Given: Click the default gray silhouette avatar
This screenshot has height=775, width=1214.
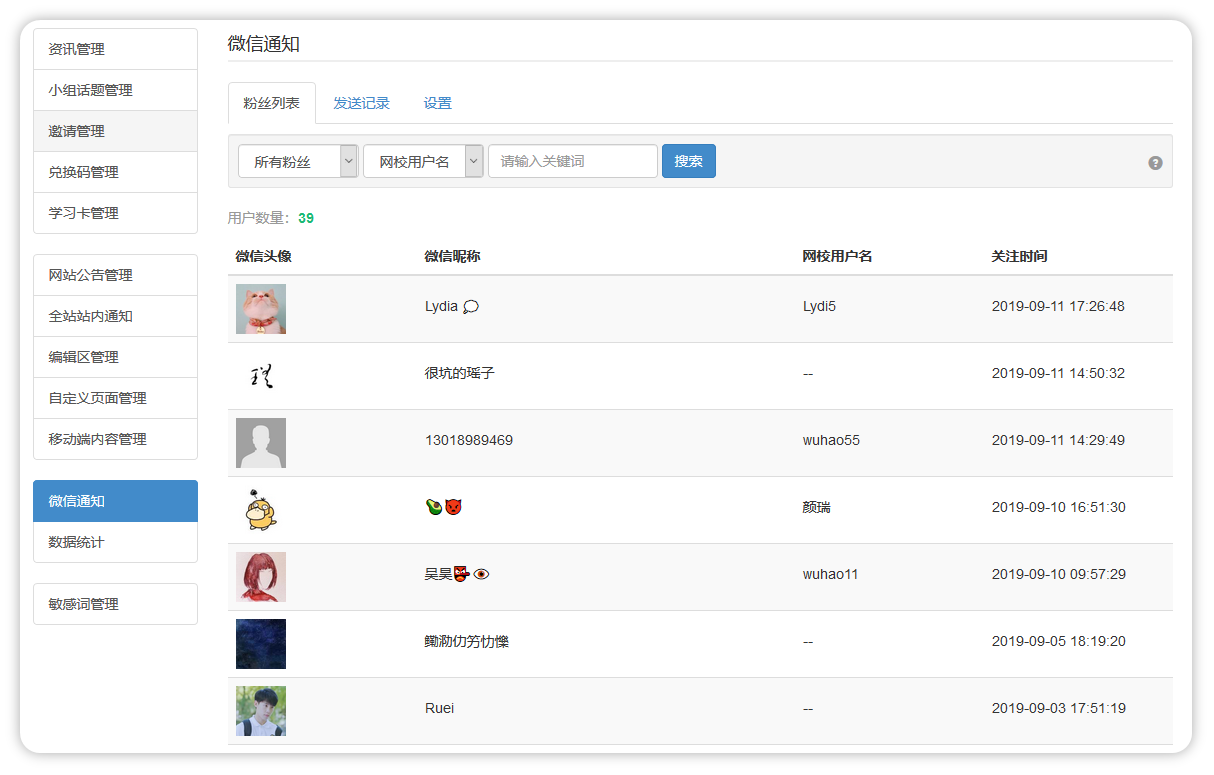Looking at the screenshot, I should tap(261, 443).
